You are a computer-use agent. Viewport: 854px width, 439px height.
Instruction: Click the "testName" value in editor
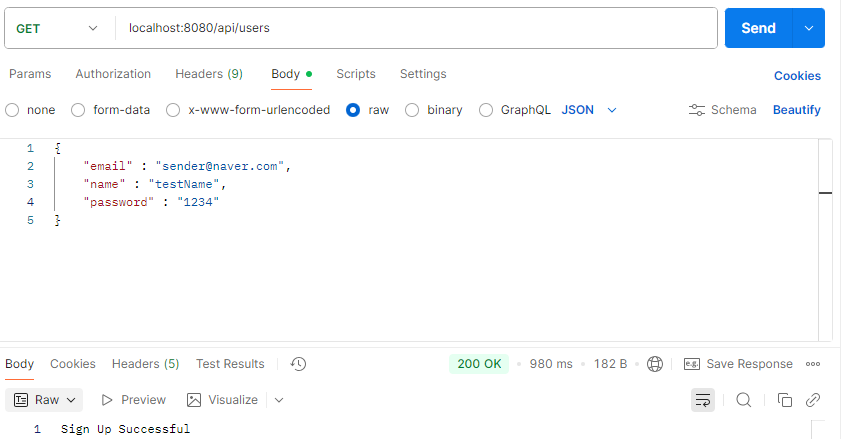184,184
